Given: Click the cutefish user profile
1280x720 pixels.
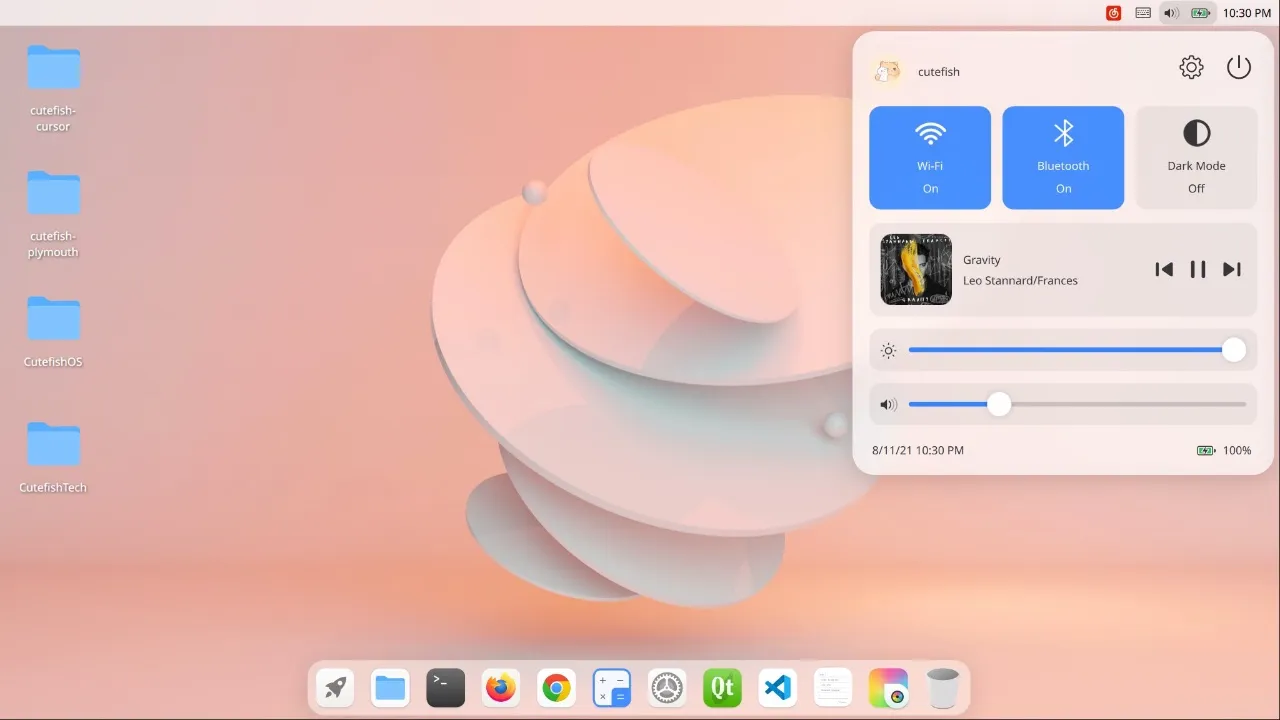Looking at the screenshot, I should (x=917, y=71).
